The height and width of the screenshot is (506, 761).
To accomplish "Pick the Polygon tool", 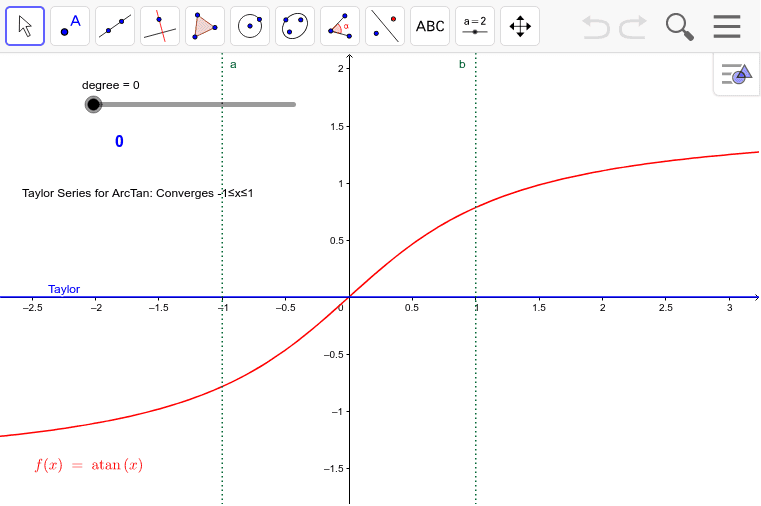I will (205, 26).
